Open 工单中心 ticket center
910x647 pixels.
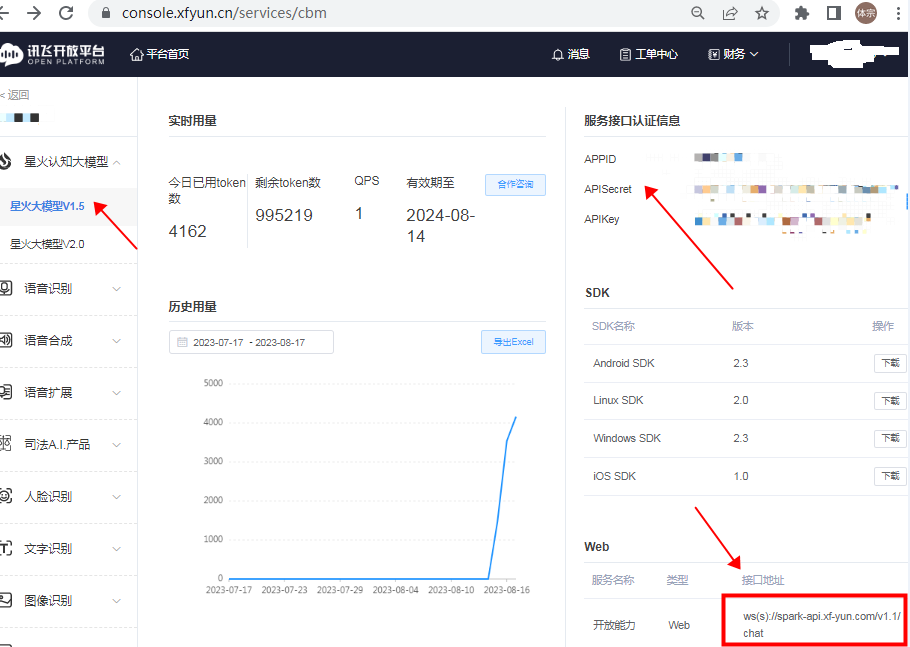[x=656, y=54]
